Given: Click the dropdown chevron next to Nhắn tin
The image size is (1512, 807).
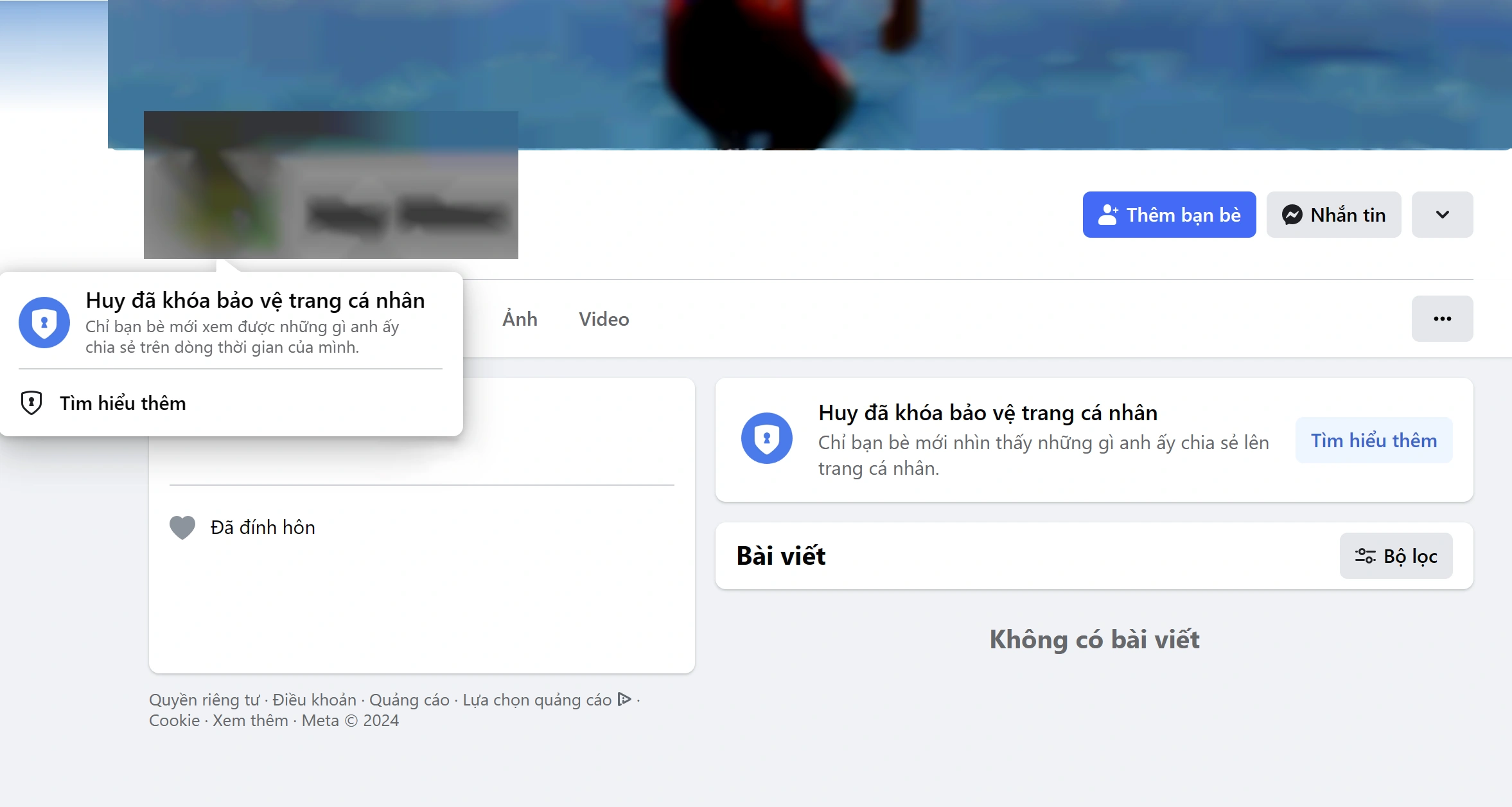Looking at the screenshot, I should point(1441,214).
